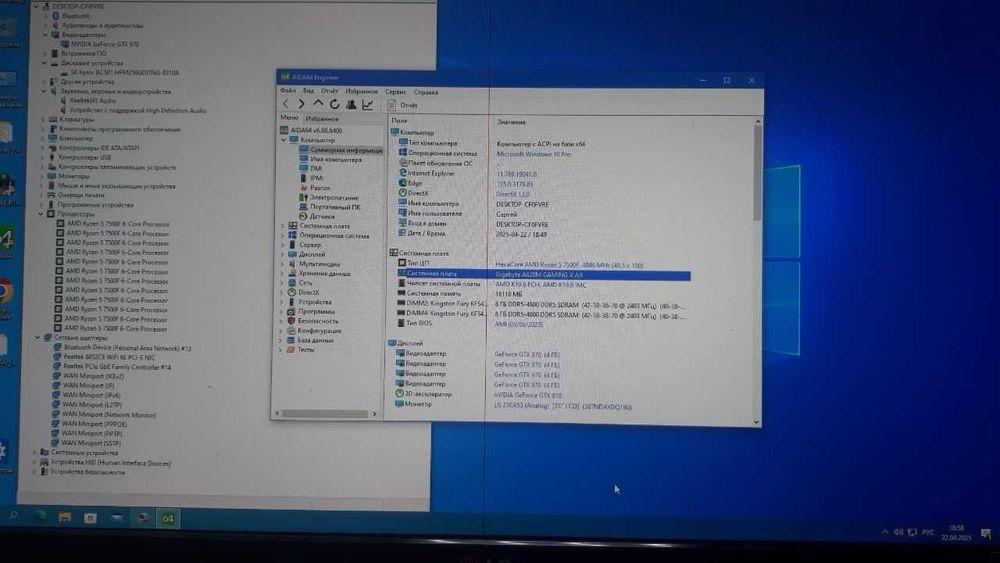Select the DMI item in AIDA64 tree

pos(316,168)
